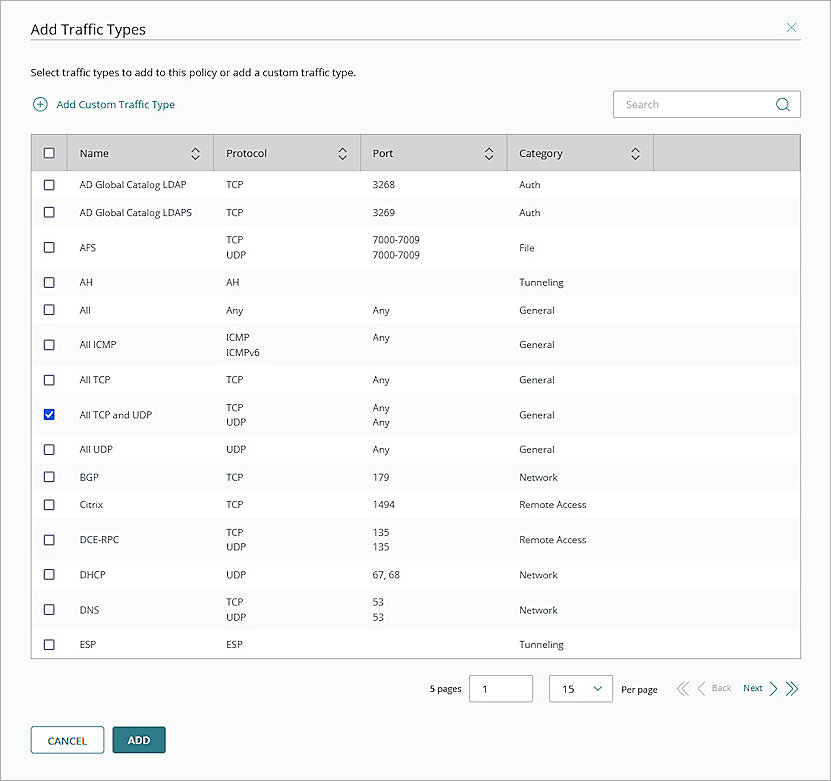The height and width of the screenshot is (781, 831).
Task: Click the CANCEL button
Action: click(x=67, y=740)
